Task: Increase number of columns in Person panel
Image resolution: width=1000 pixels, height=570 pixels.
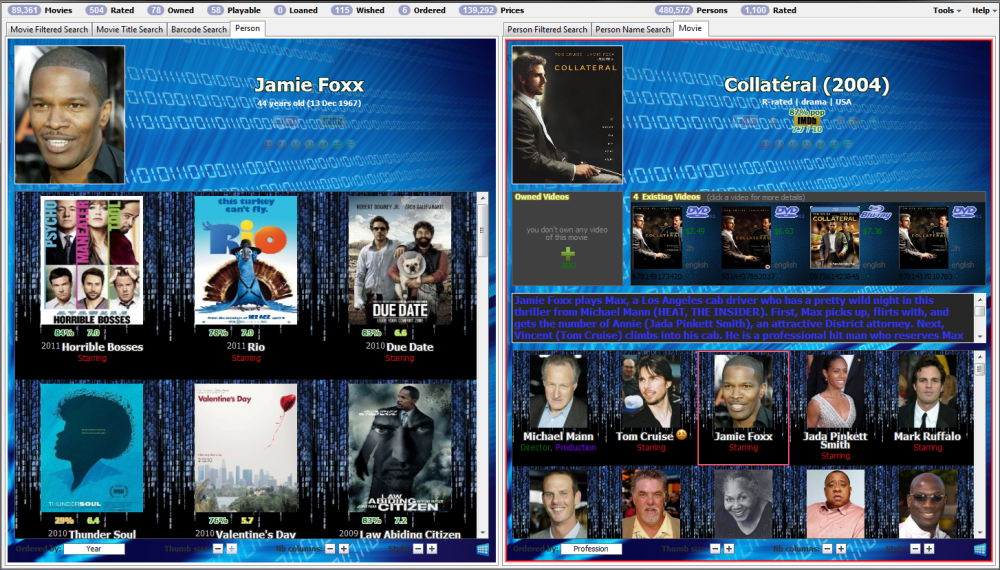Action: pyautogui.click(x=344, y=549)
